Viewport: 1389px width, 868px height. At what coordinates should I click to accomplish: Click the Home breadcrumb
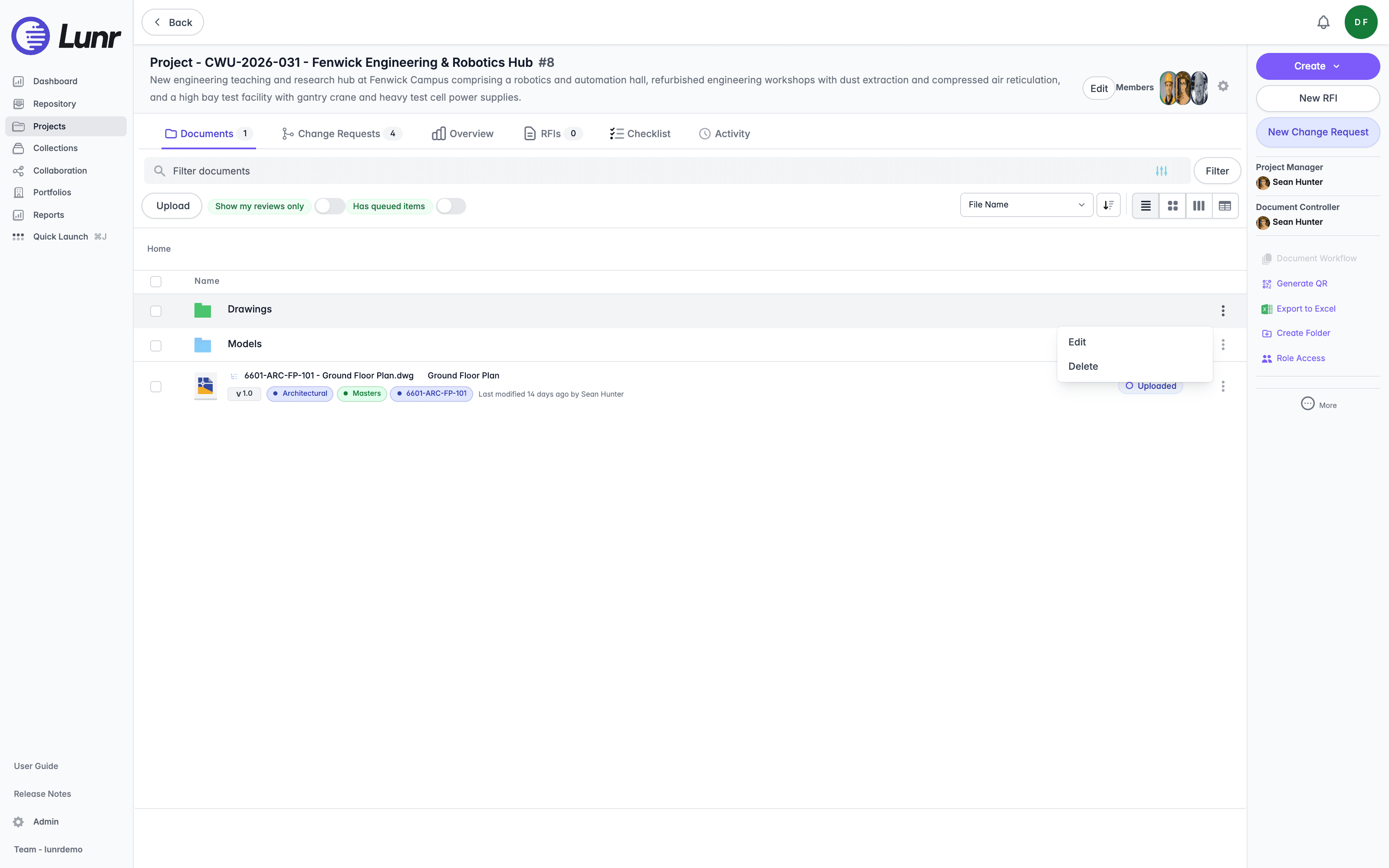tap(159, 249)
